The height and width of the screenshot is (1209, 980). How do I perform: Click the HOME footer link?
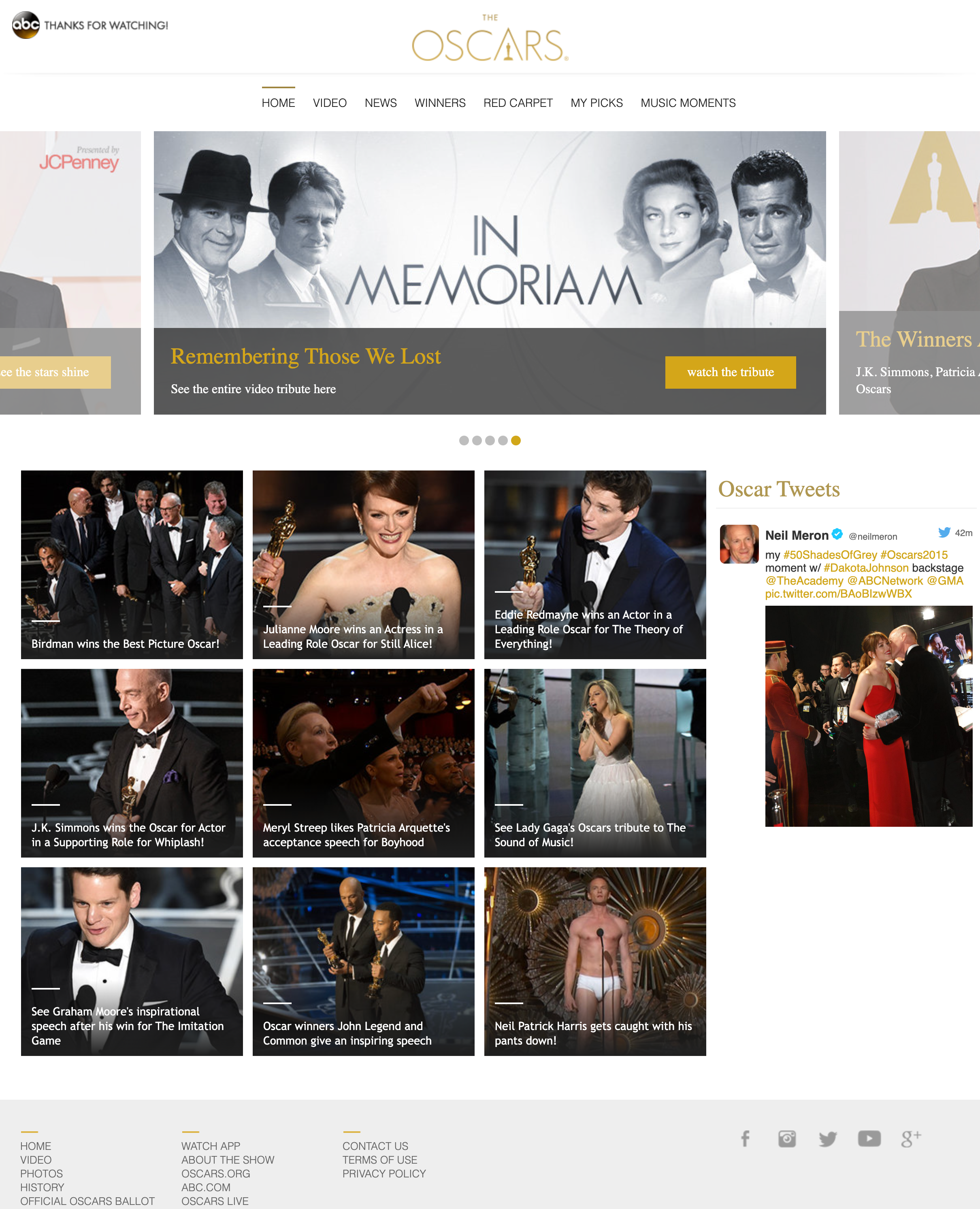pos(36,1146)
